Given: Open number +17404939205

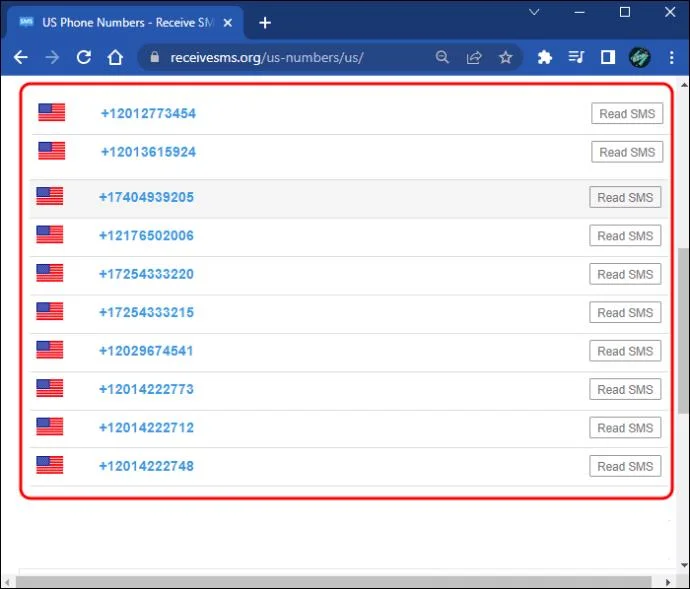Looking at the screenshot, I should 146,197.
